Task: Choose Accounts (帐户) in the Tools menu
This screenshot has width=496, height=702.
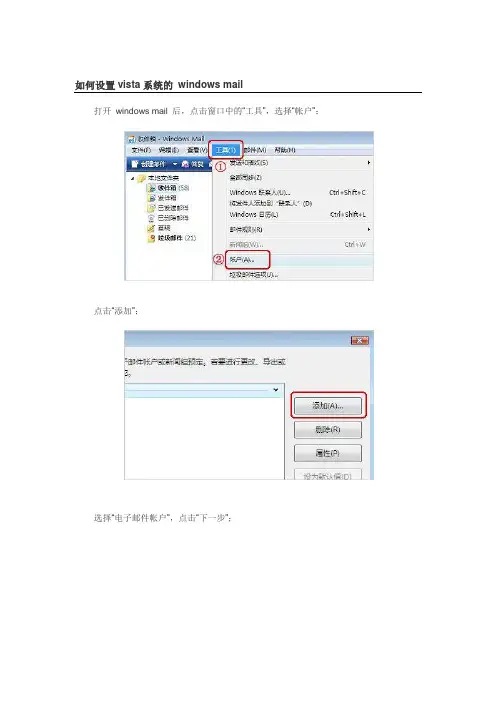Action: (242, 260)
